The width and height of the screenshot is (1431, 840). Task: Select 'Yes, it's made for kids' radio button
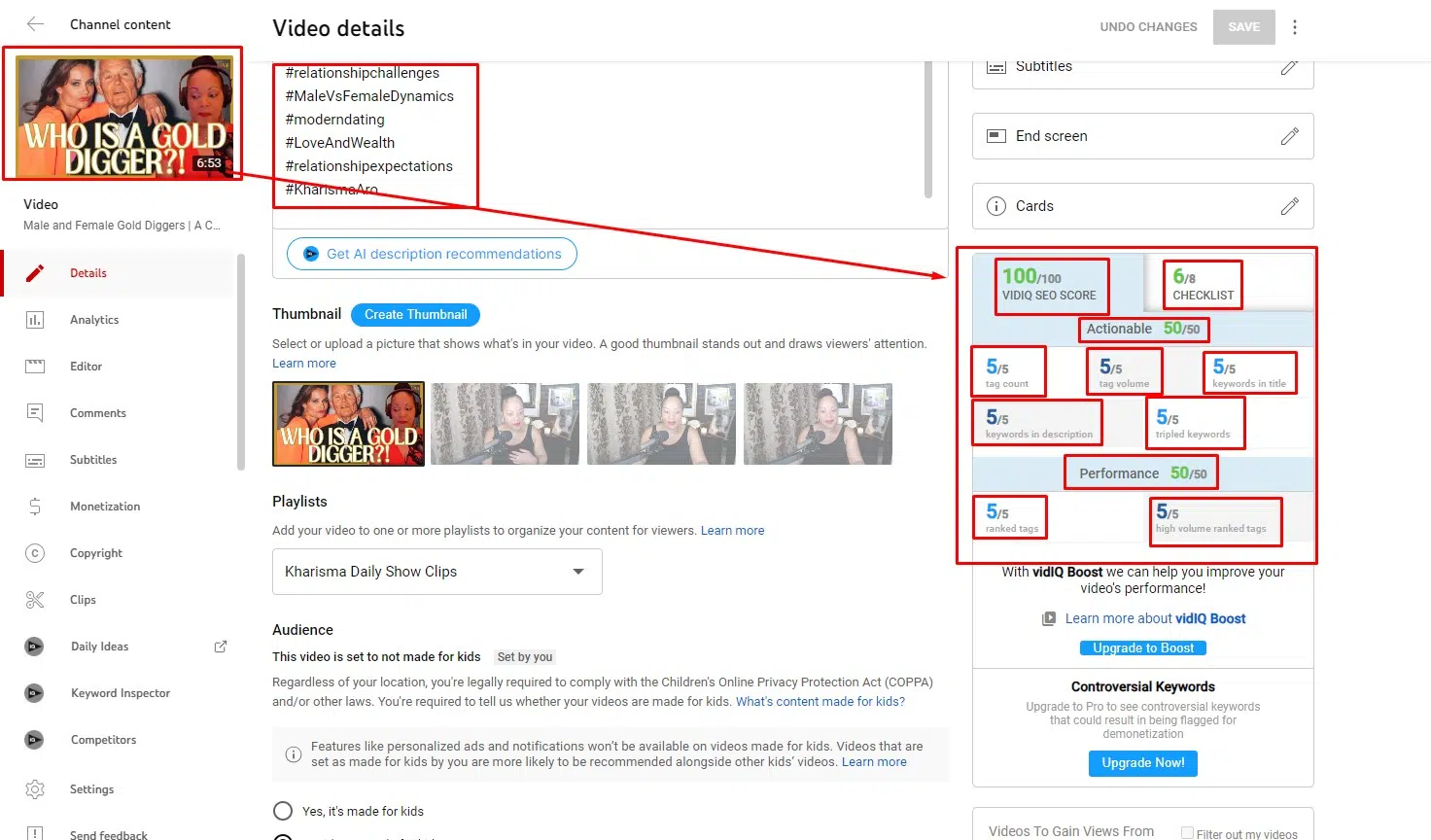(283, 811)
